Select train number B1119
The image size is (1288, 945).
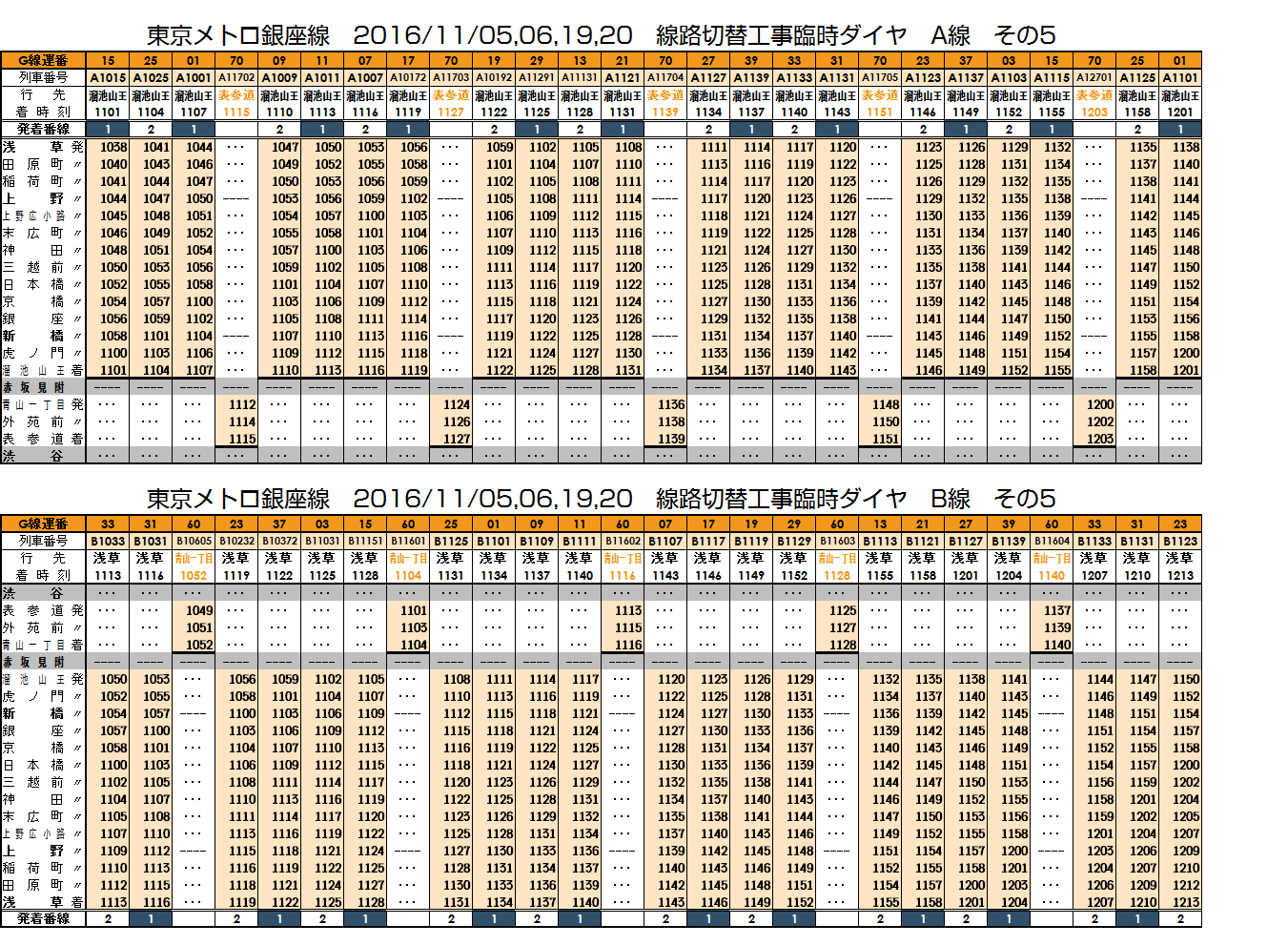[x=751, y=541]
